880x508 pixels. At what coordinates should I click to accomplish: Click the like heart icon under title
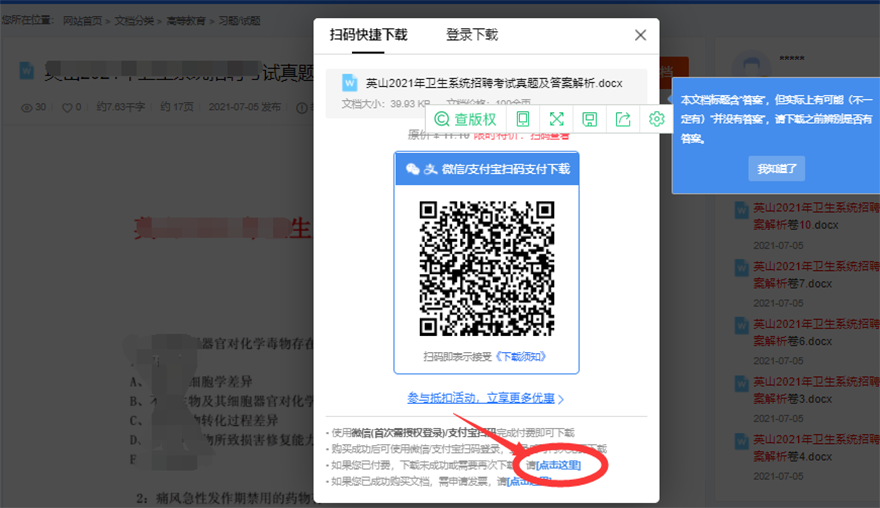click(67, 107)
